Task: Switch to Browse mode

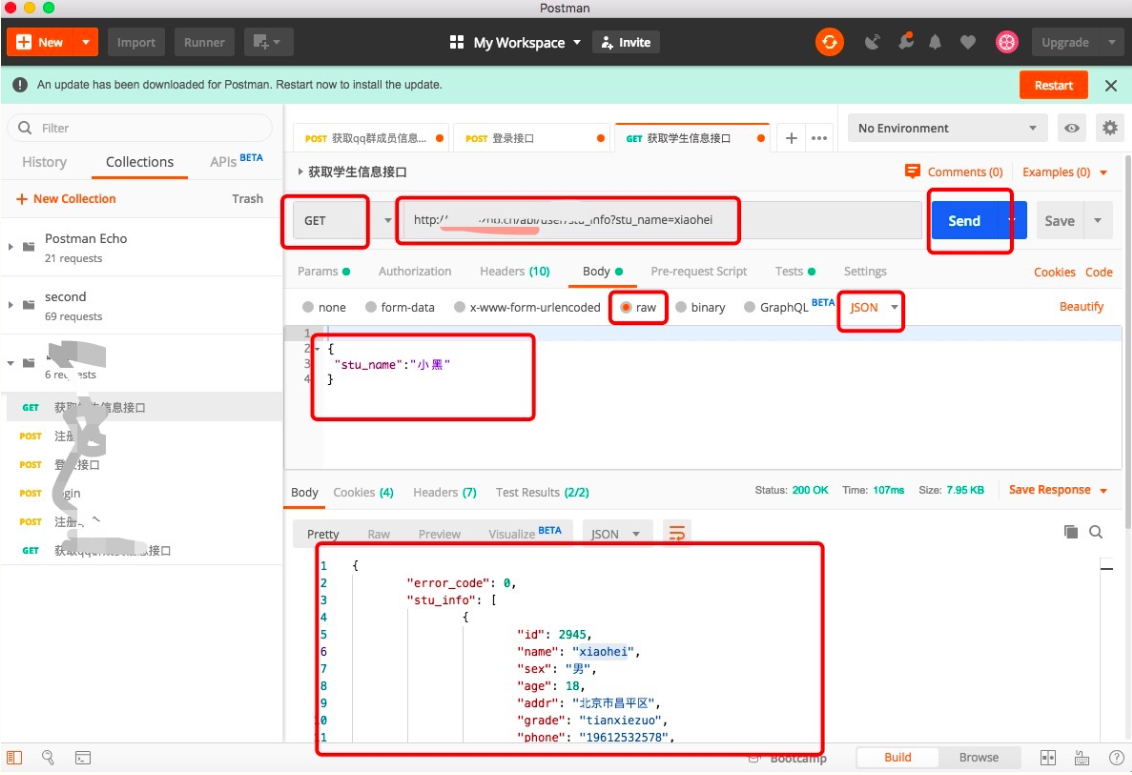Action: (979, 757)
